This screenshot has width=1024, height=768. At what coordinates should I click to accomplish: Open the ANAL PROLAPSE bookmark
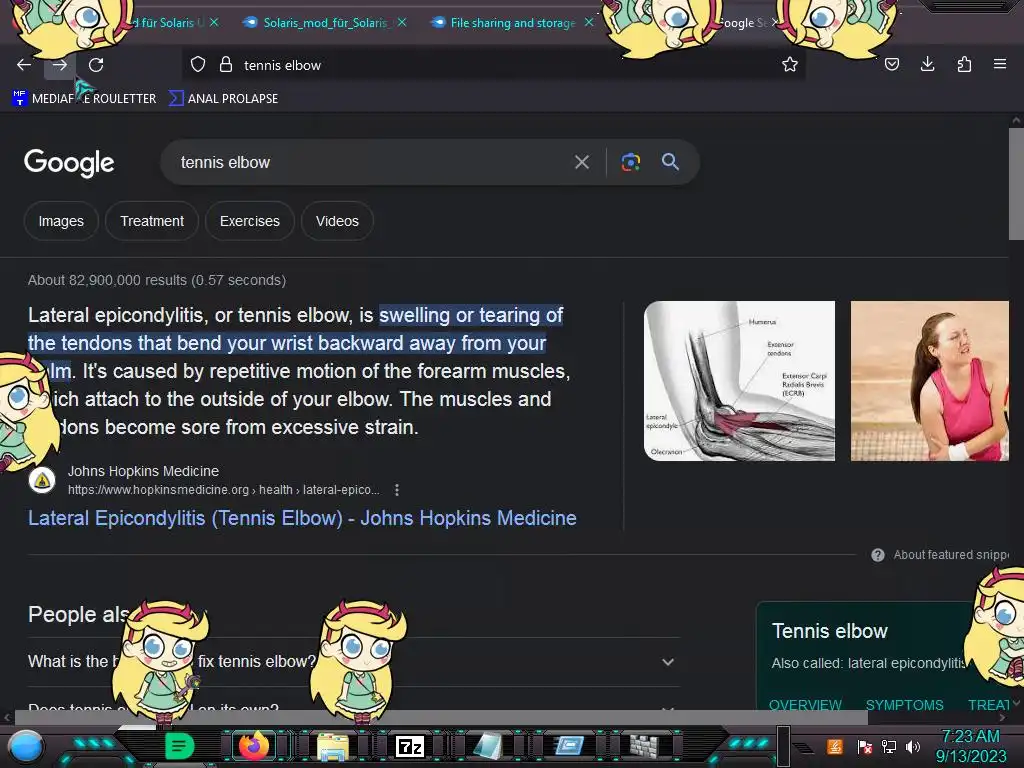coord(224,99)
